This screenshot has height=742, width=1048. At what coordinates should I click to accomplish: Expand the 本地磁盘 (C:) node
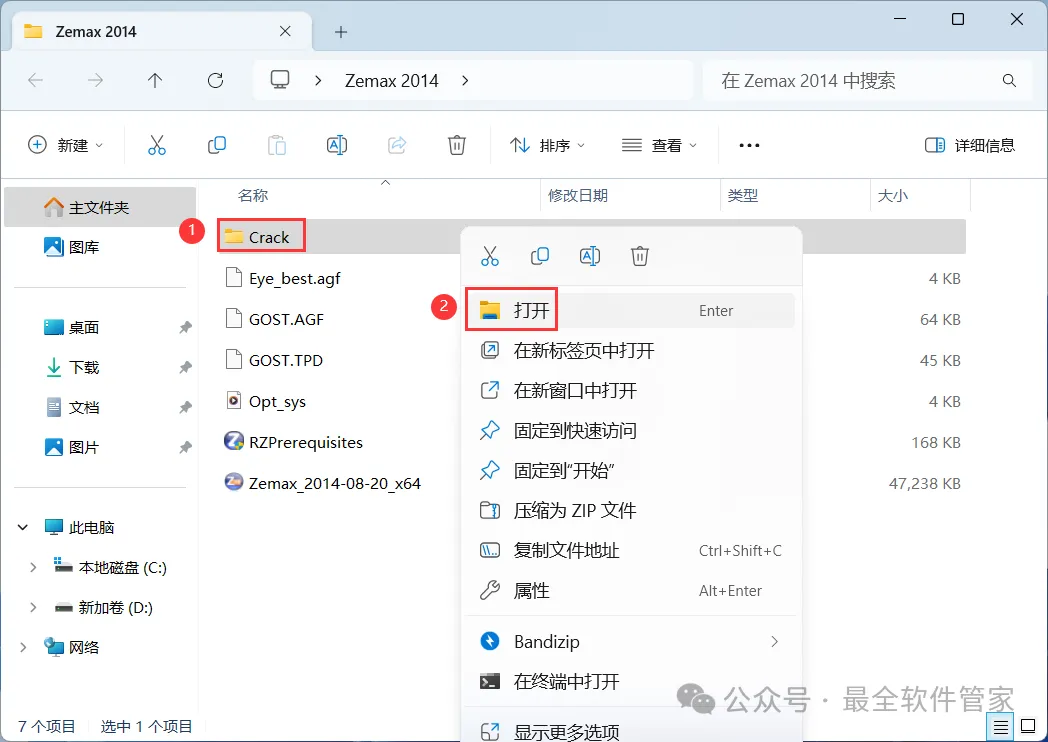[33, 568]
